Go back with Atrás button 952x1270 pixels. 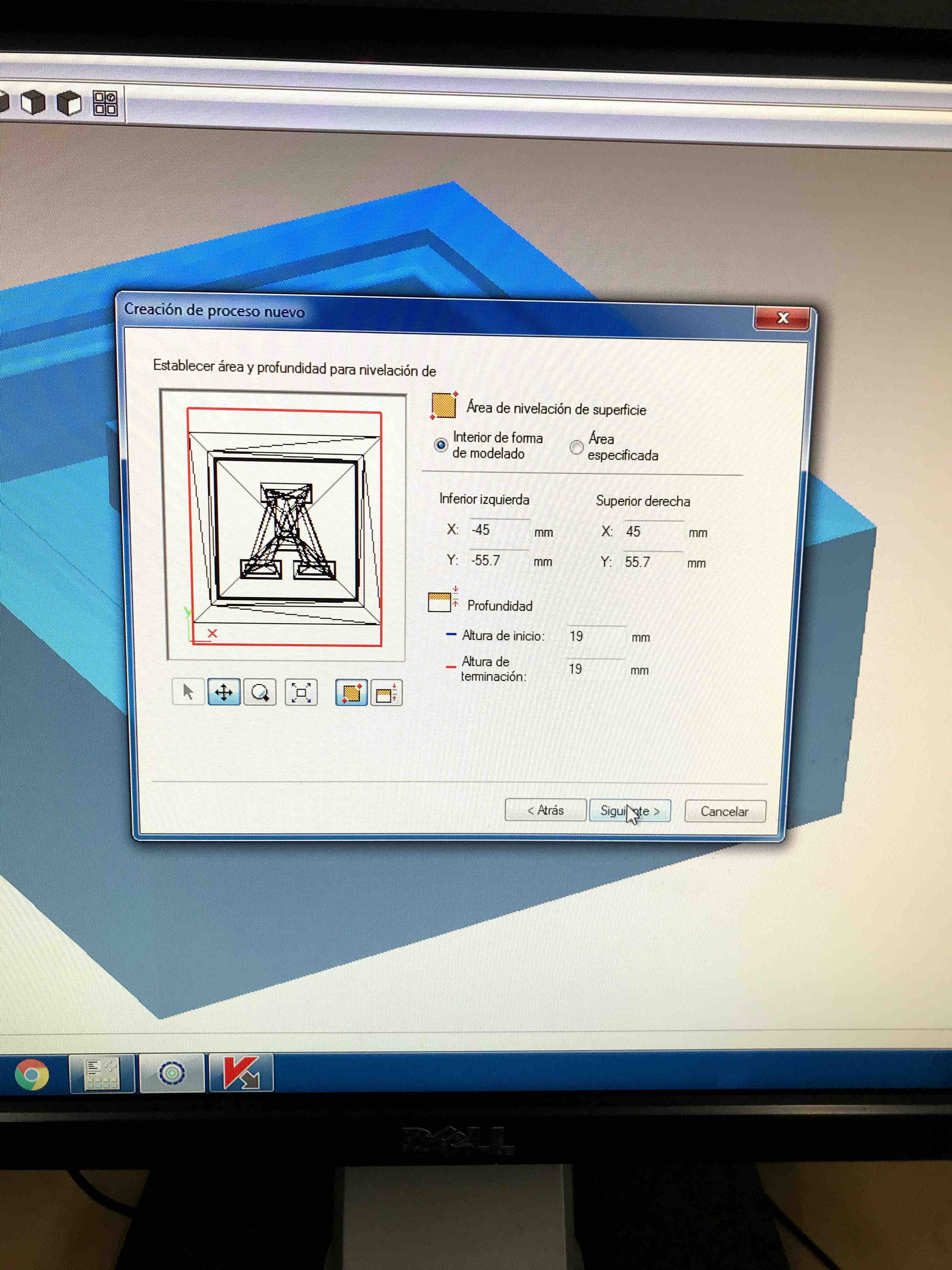pos(545,810)
